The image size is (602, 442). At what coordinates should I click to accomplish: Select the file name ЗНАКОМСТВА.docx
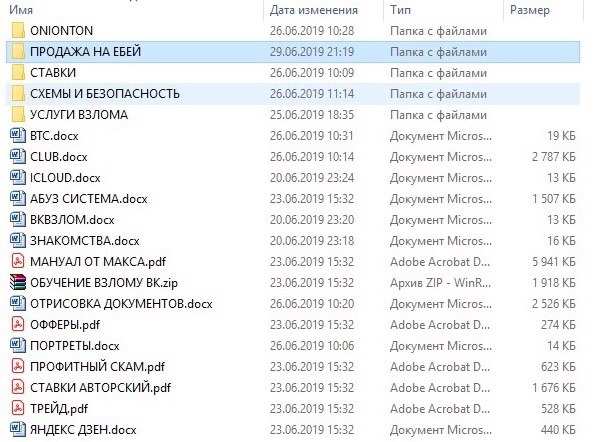[84, 241]
